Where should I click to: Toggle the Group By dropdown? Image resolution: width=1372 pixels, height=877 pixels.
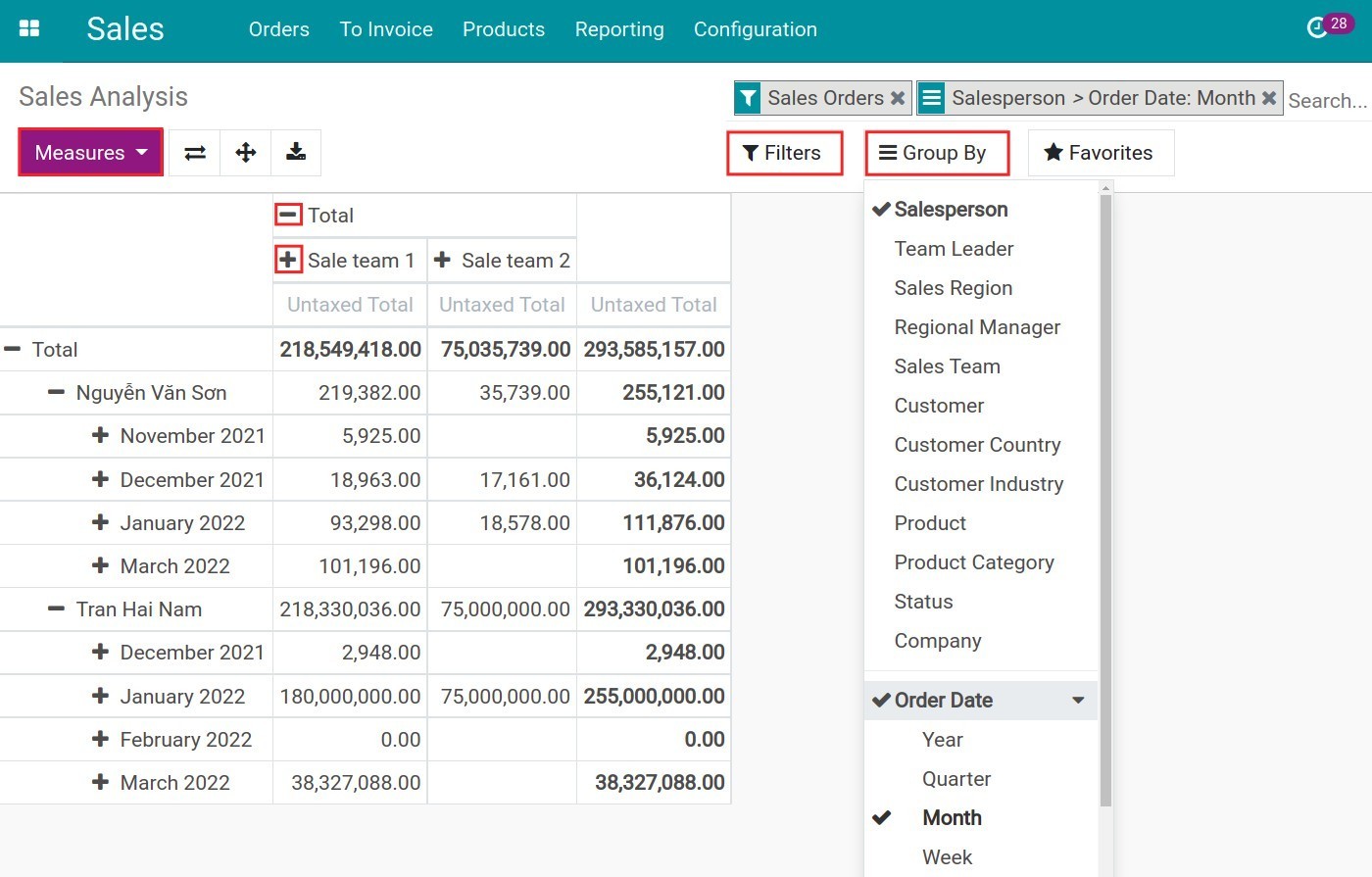[x=936, y=153]
